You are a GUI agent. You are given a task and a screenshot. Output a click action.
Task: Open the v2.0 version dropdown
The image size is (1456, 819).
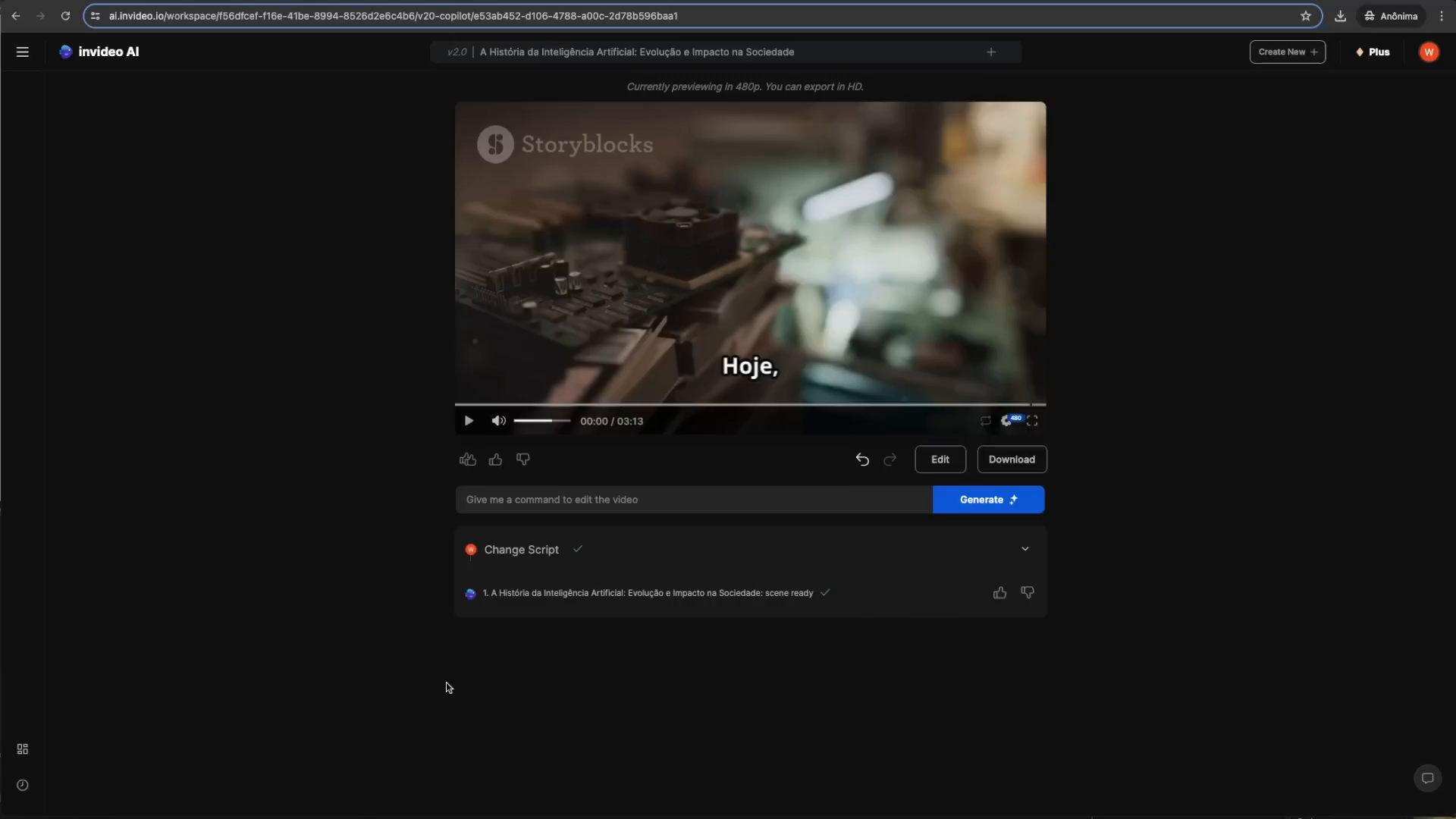coord(457,52)
